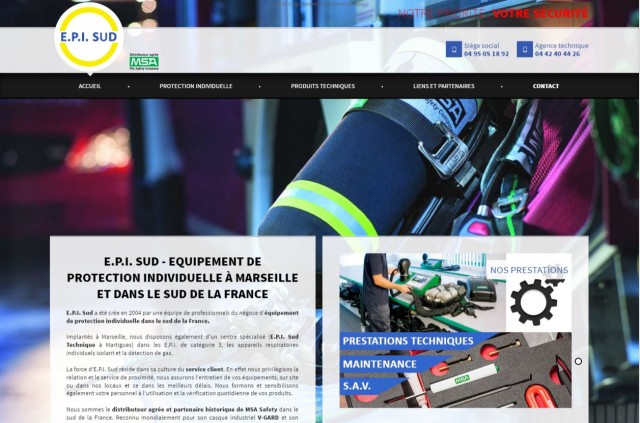
Task: Click paragraph starting 'Implantés à Marseille'
Action: click(182, 345)
